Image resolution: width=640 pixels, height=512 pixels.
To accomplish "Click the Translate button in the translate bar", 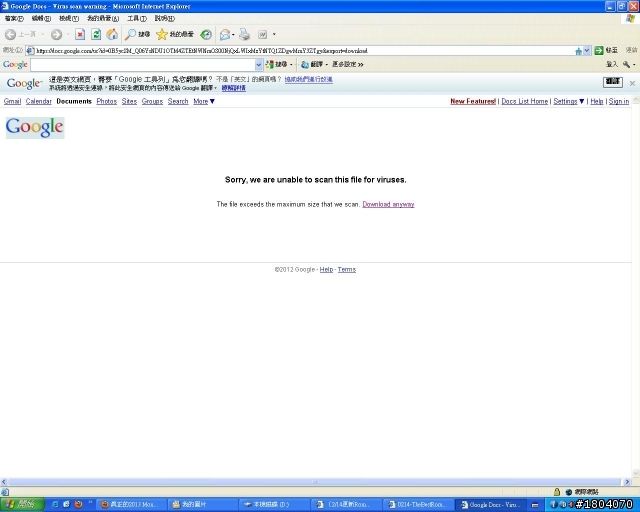I will (613, 82).
